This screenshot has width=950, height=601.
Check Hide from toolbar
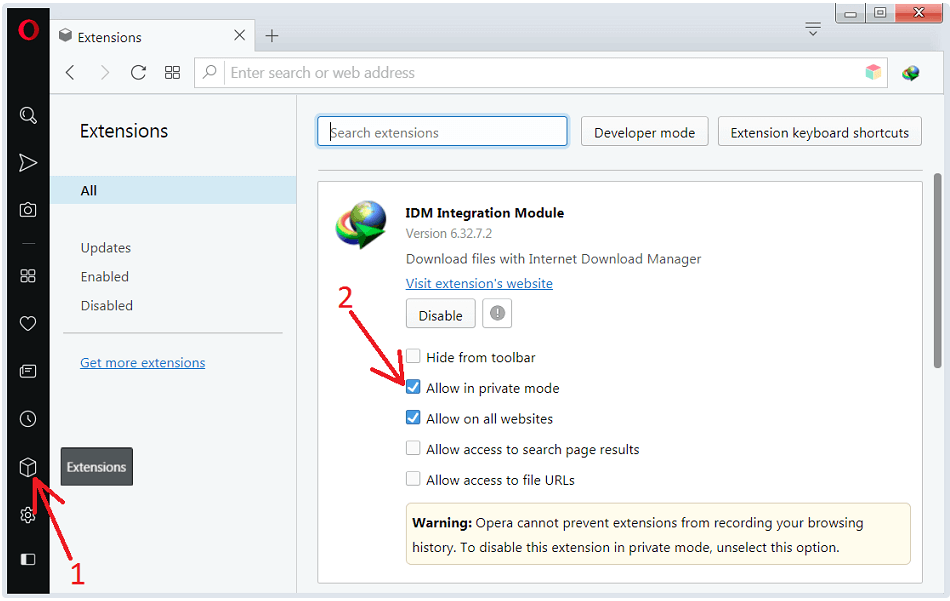point(413,356)
